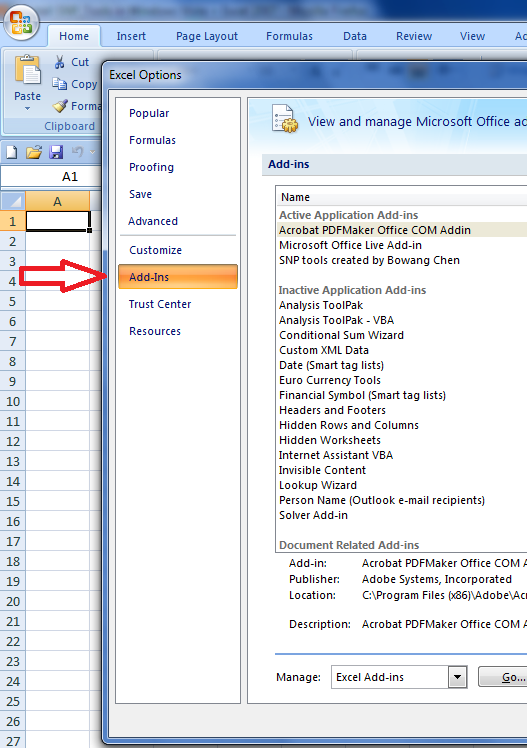Click the Copy icon in Clipboard group
Screen dimensions: 527x748
(60, 84)
